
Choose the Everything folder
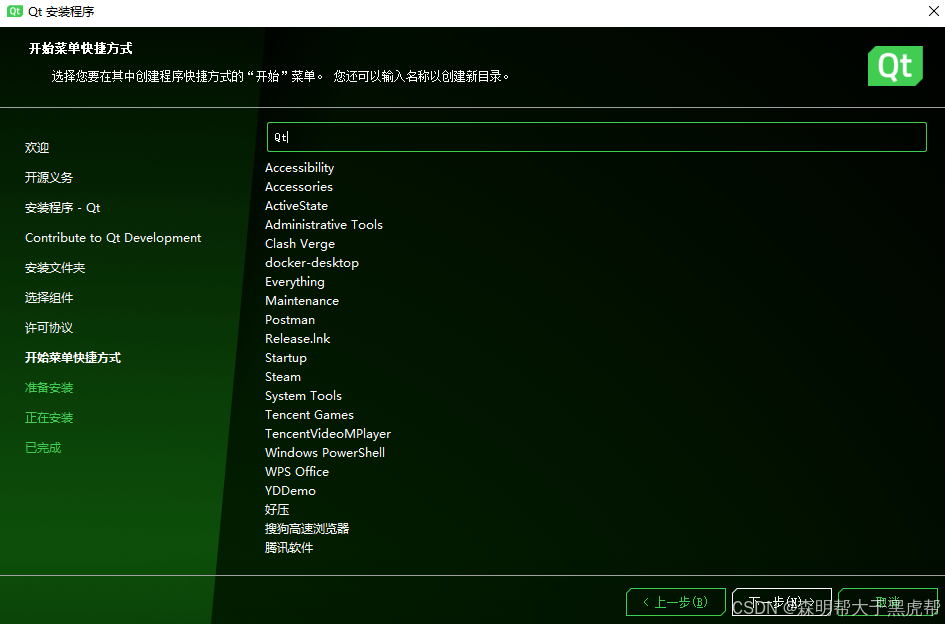(x=295, y=282)
